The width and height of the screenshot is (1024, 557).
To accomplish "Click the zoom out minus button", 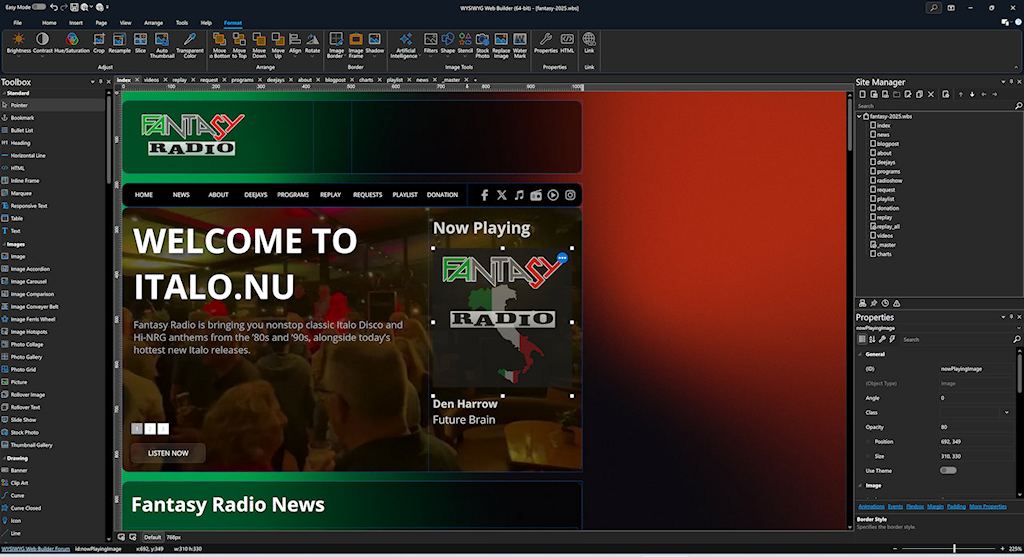I will coord(895,549).
